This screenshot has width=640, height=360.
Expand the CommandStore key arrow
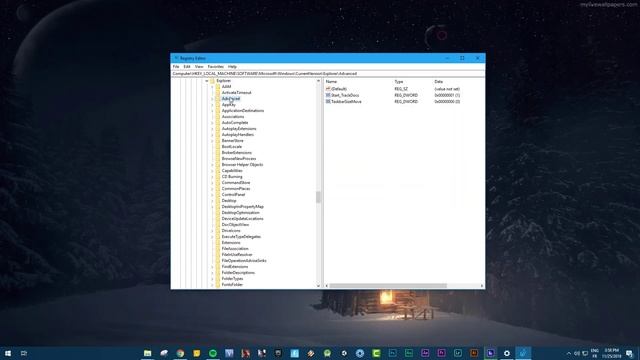click(x=212, y=183)
